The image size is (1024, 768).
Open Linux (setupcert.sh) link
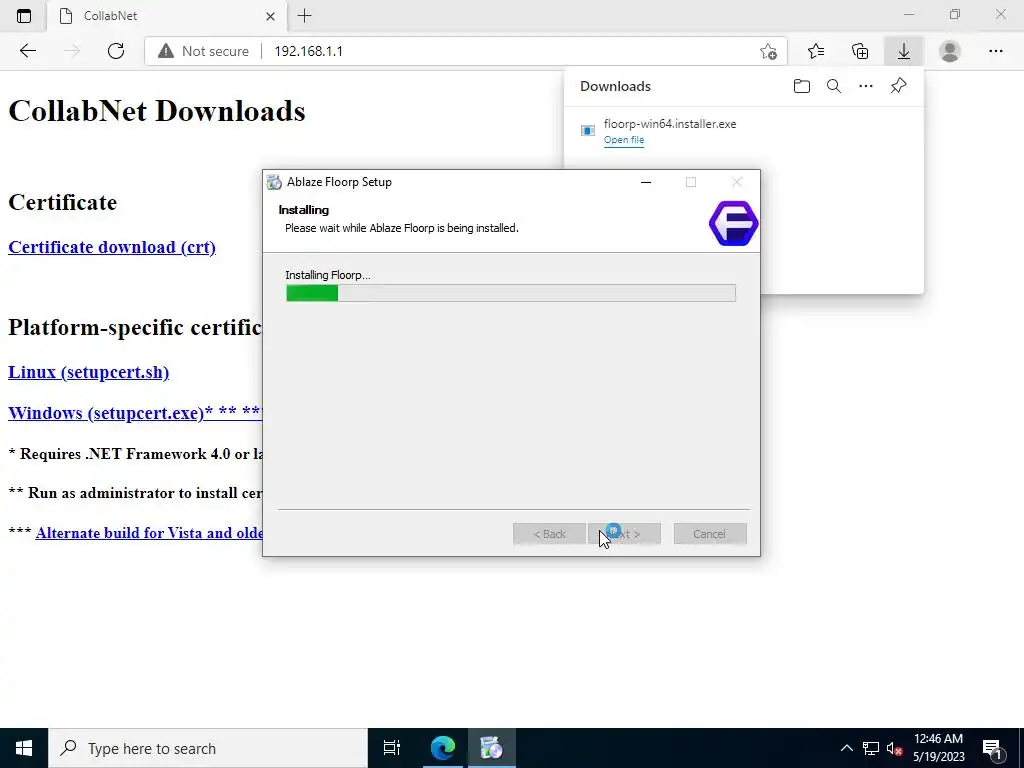pyautogui.click(x=88, y=372)
